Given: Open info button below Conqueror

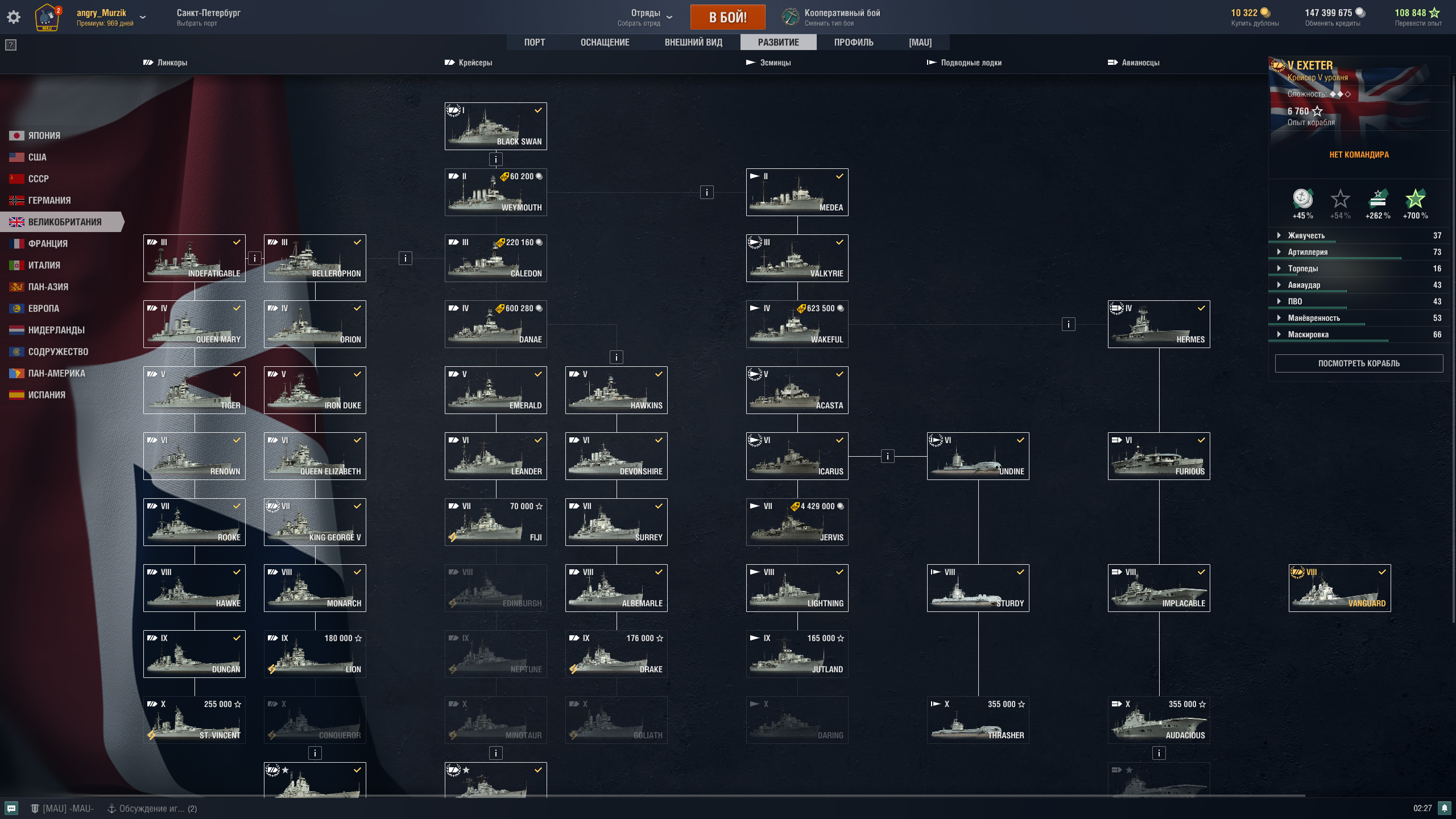Looking at the screenshot, I should (315, 753).
